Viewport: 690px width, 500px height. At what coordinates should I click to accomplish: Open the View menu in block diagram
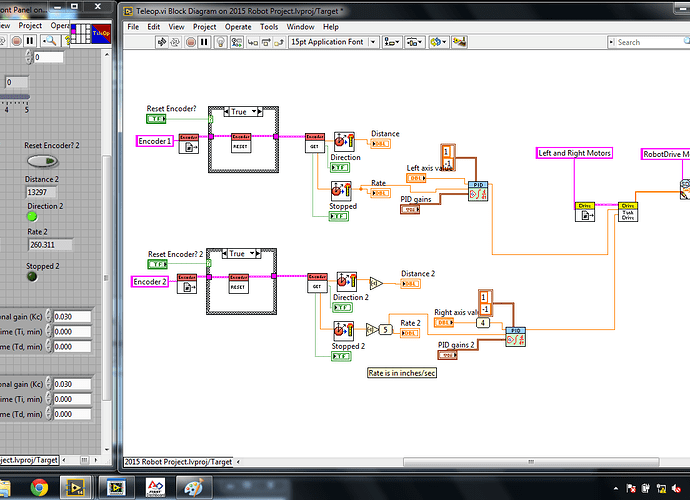click(176, 27)
